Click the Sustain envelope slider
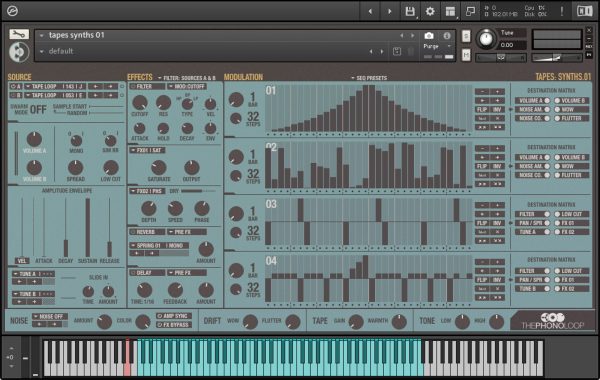 88,227
